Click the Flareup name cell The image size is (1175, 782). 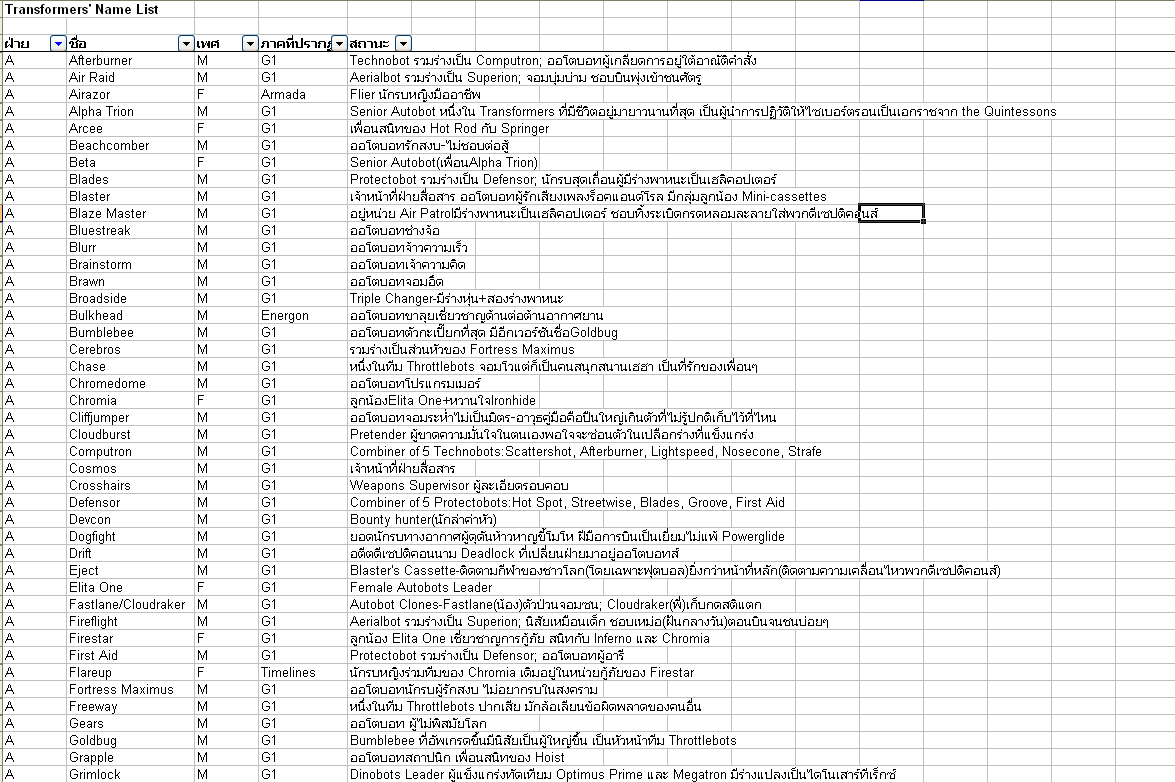(130, 673)
